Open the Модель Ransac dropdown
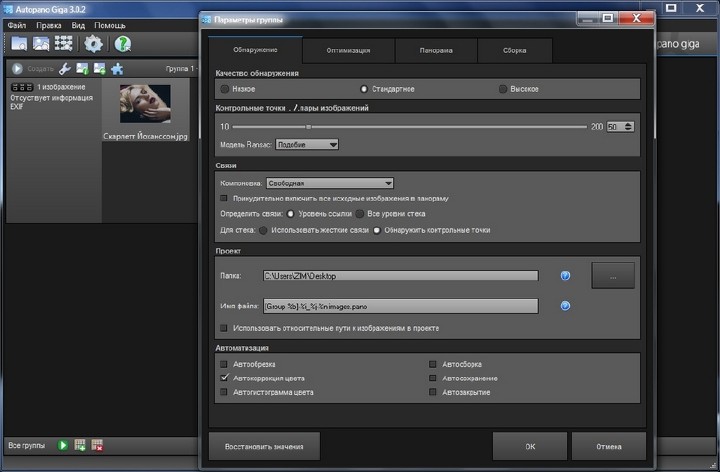 pos(307,144)
